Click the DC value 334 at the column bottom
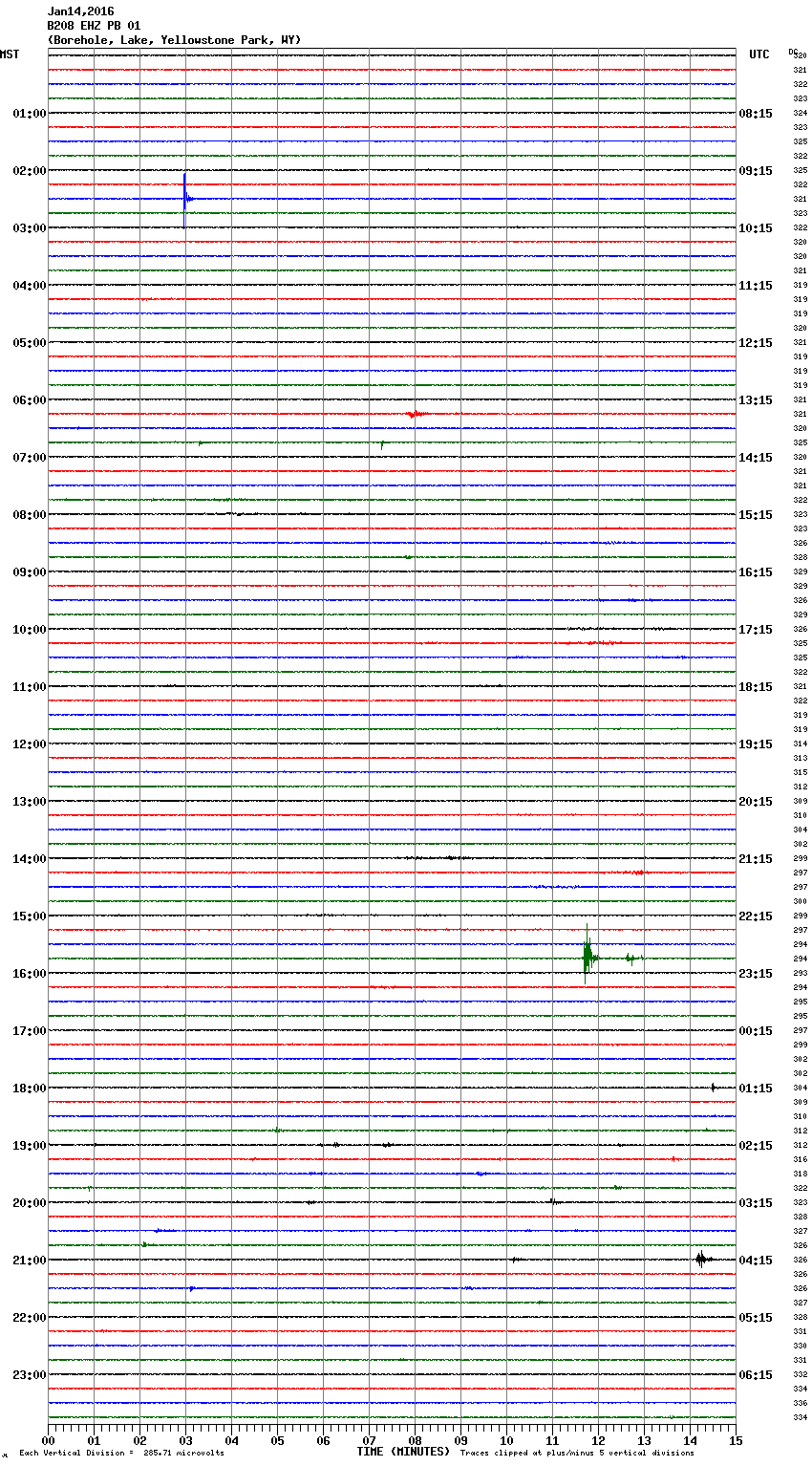The image size is (812, 1466). click(801, 1418)
